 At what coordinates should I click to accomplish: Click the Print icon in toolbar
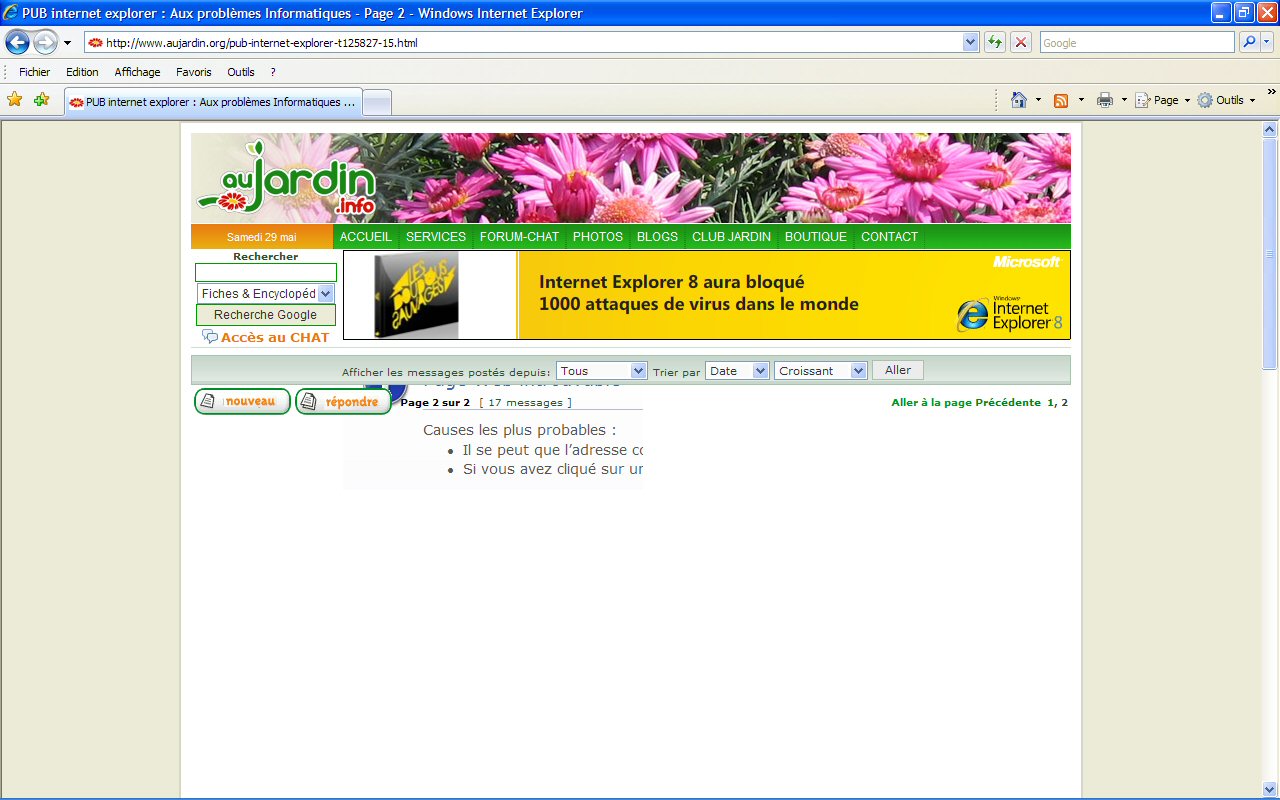coord(1105,100)
